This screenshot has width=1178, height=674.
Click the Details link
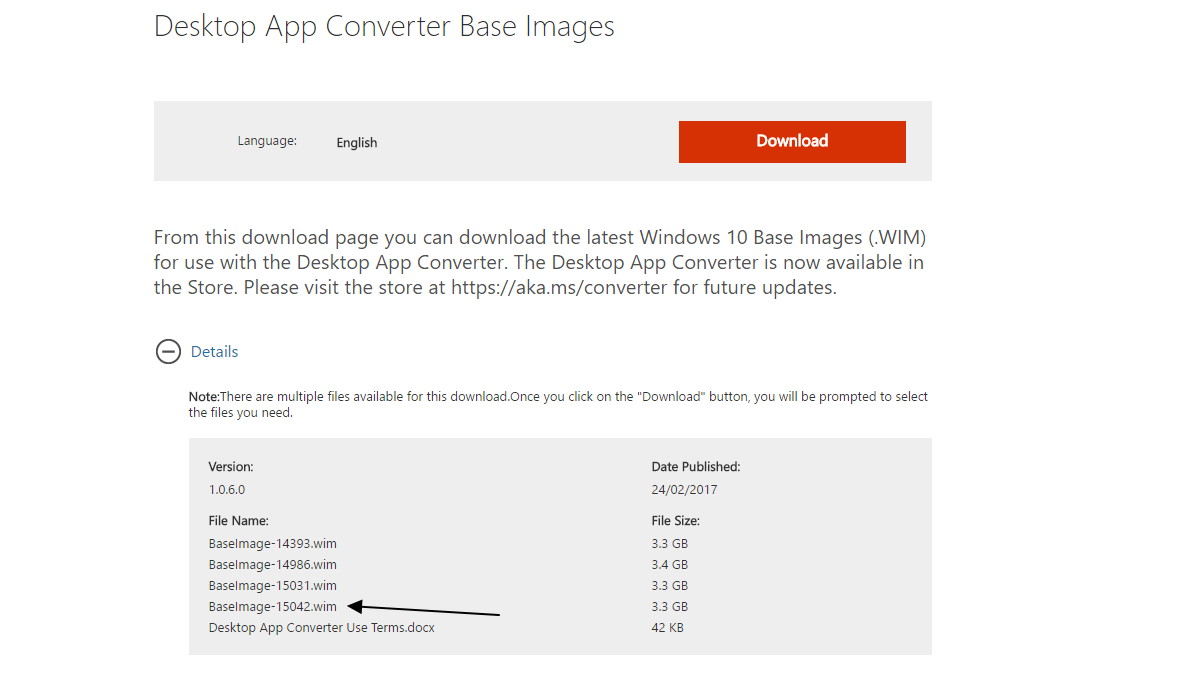[x=214, y=352]
